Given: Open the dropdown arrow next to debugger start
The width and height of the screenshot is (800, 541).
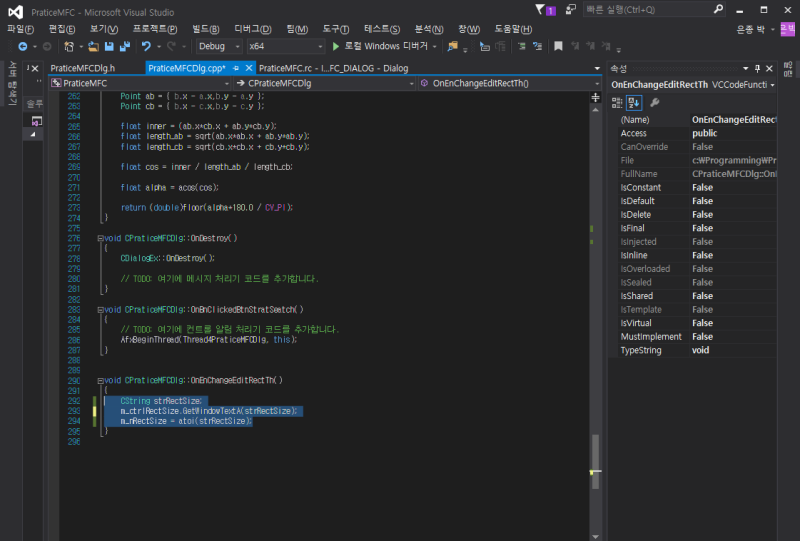Looking at the screenshot, I should (435, 46).
